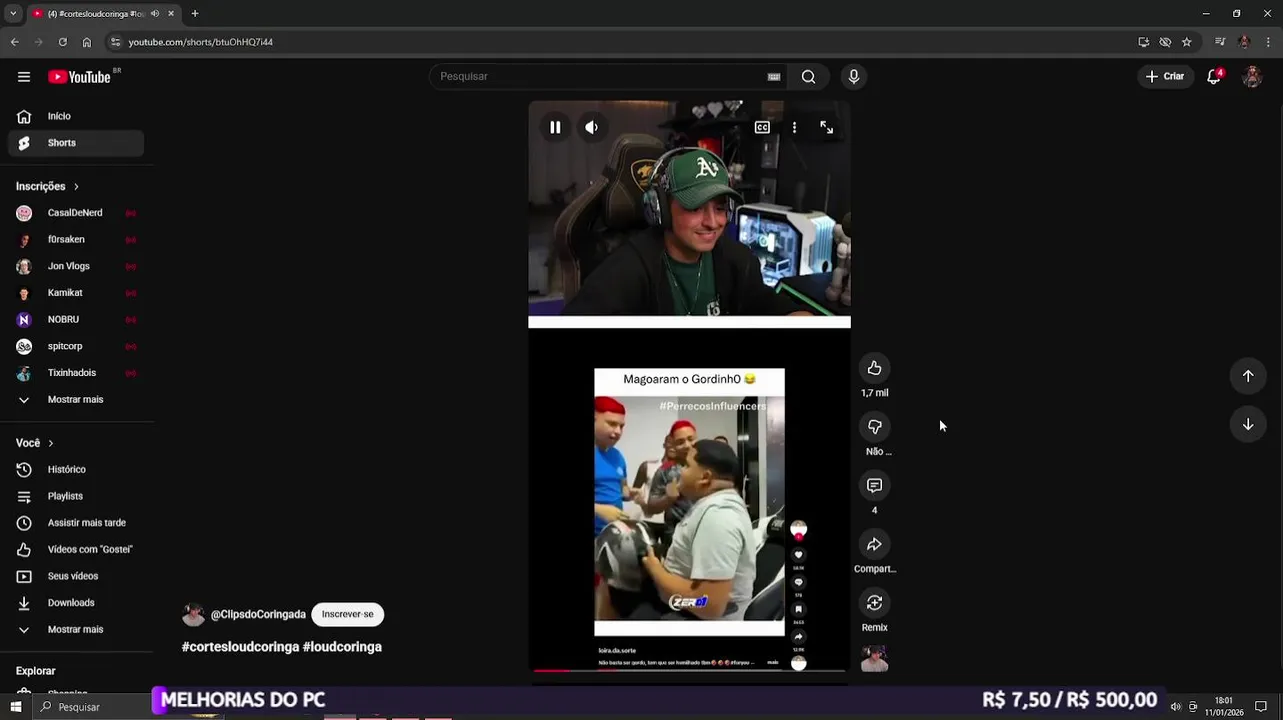This screenshot has width=1283, height=720.
Task: Open Tixinhadois channel subscription
Action: [76, 373]
